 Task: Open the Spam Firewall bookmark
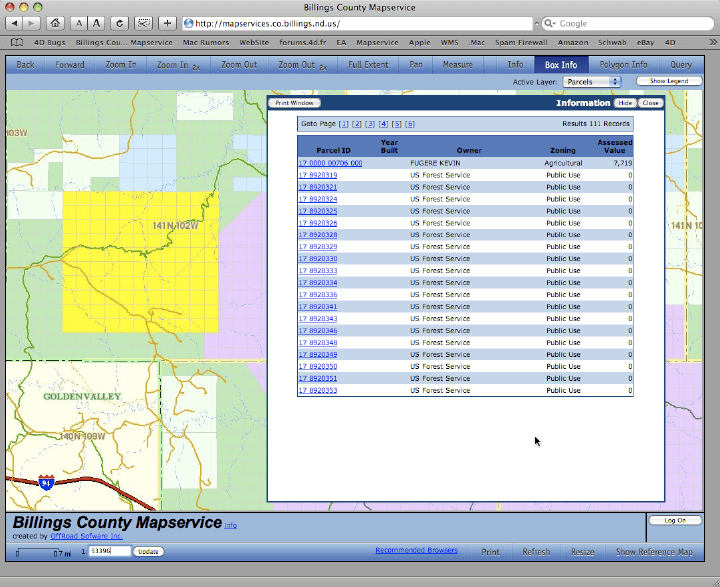point(521,42)
